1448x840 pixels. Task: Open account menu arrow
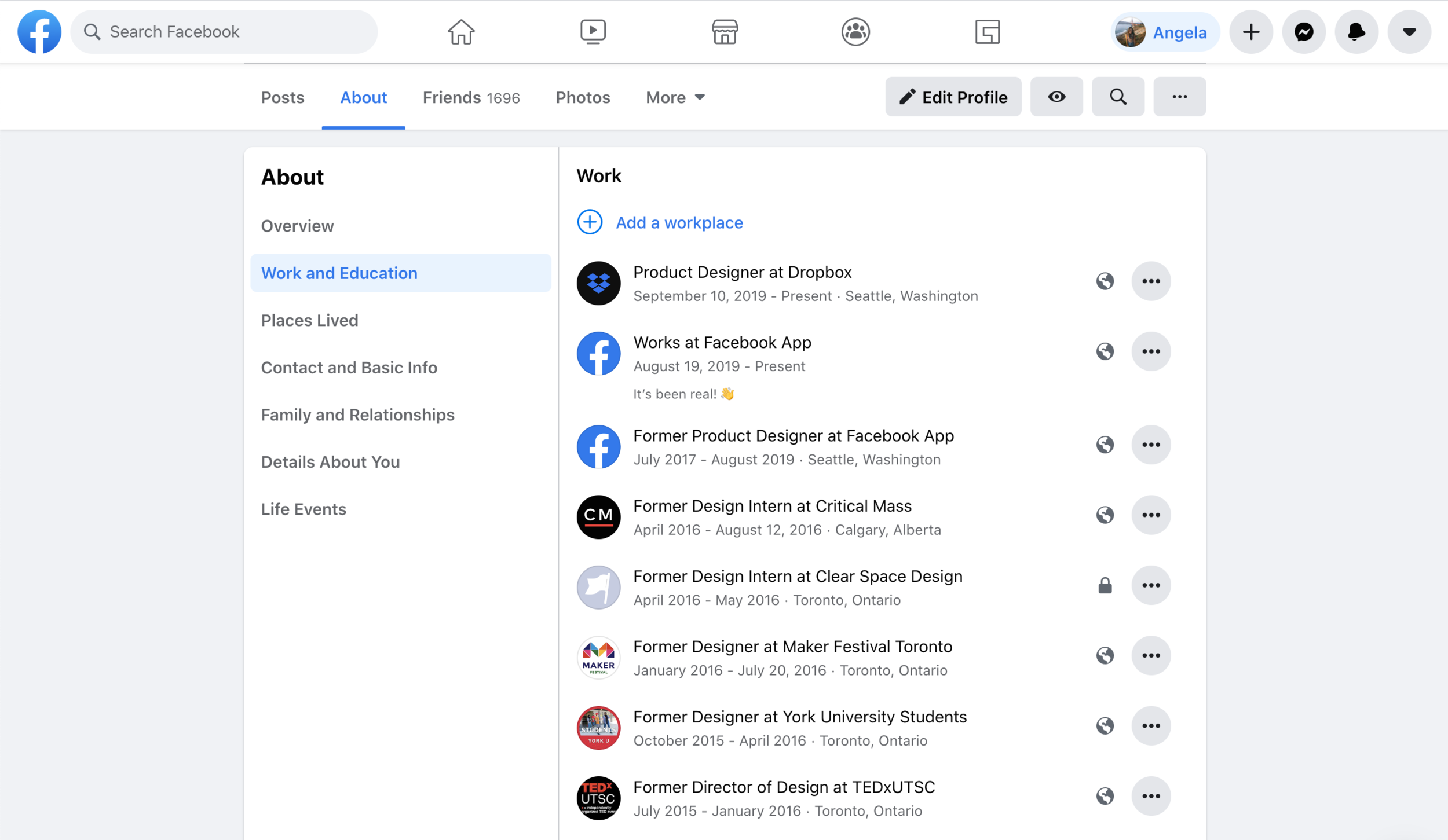pos(1409,32)
